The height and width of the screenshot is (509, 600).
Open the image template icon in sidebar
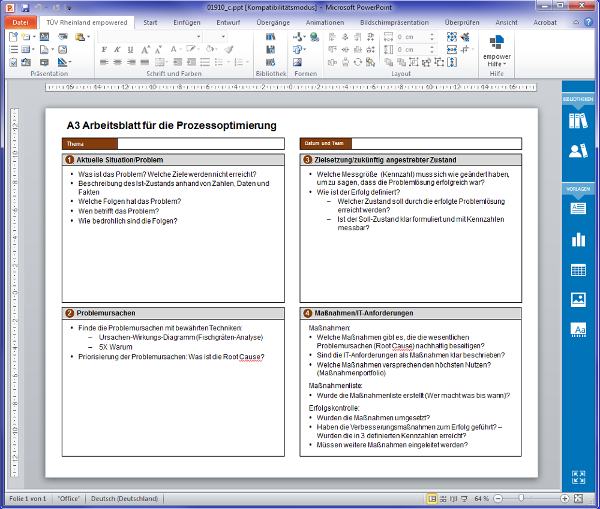point(578,299)
